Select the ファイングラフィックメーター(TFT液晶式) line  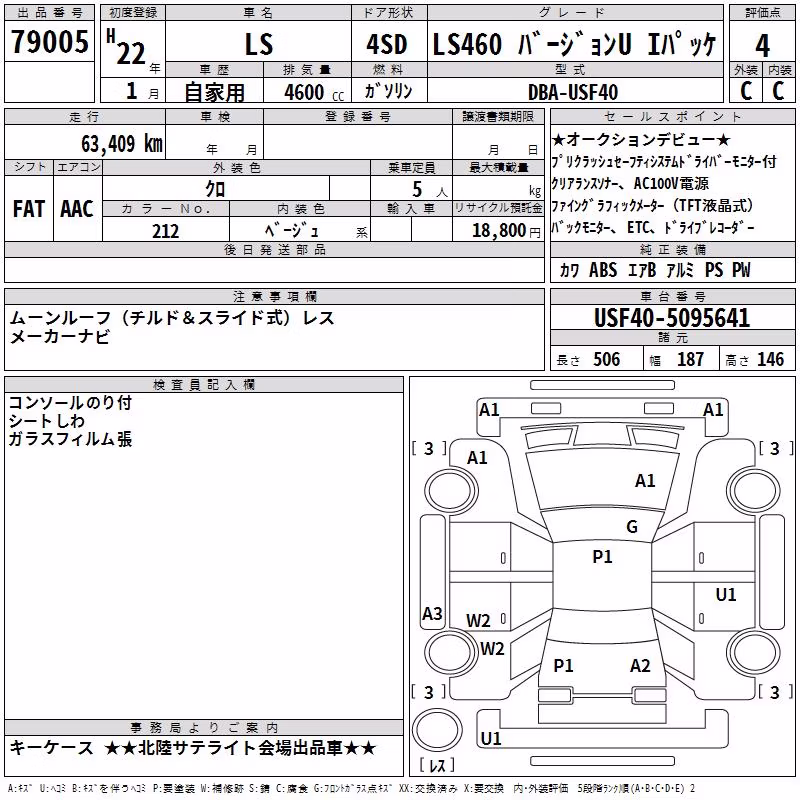coord(653,205)
